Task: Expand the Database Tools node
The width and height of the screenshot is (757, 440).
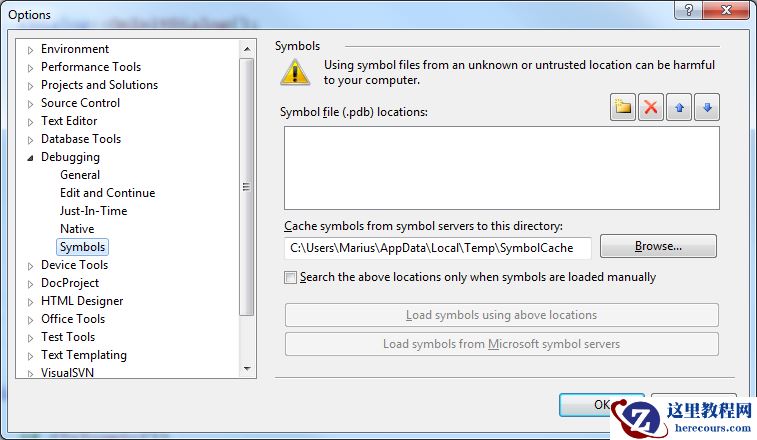Action: (31, 139)
